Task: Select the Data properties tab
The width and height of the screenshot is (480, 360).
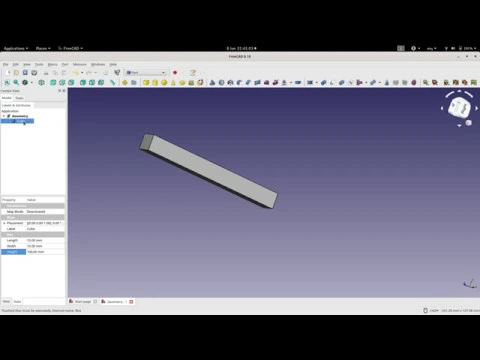Action: [17, 302]
